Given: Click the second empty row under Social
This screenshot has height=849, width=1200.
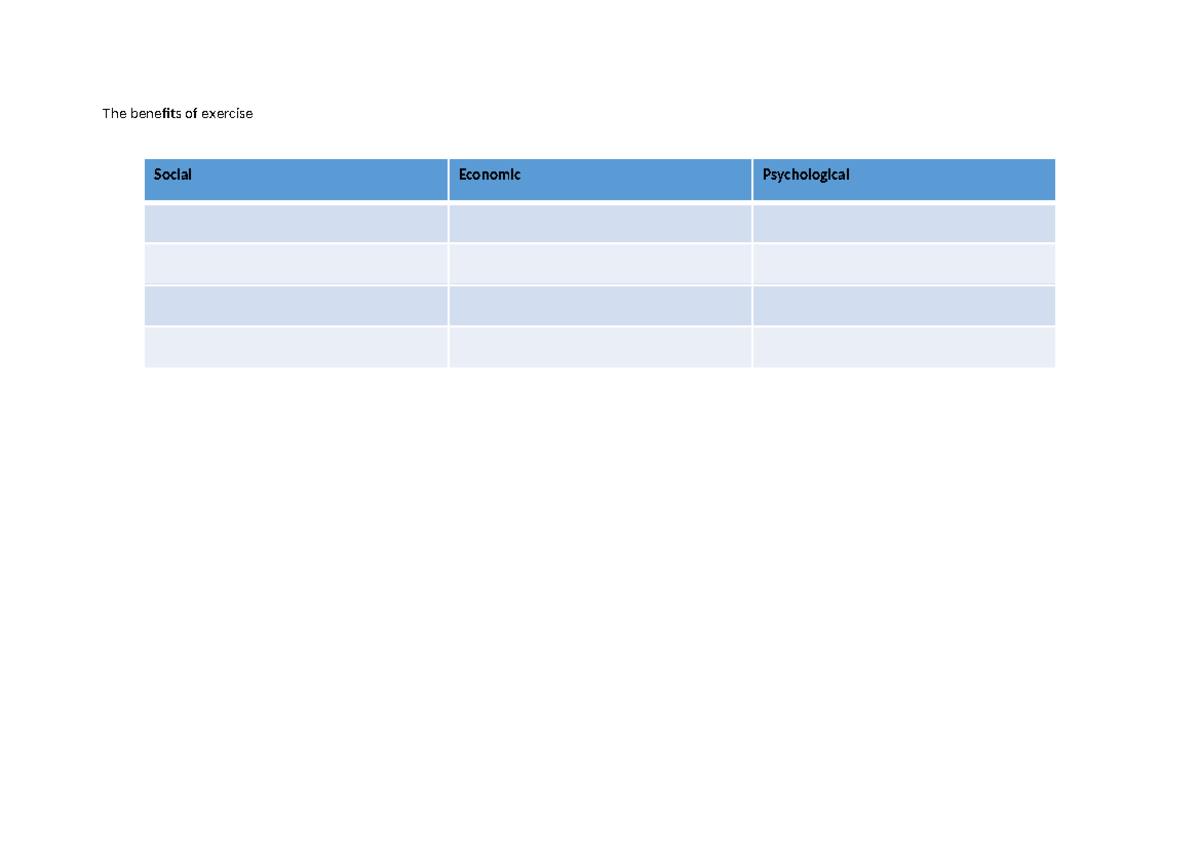Looking at the screenshot, I should point(296,265).
